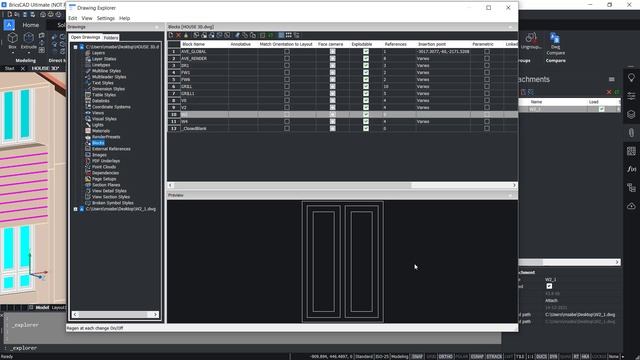Click the red detach X in Attachments panel
The height and width of the screenshot is (360, 640).
coord(609,92)
